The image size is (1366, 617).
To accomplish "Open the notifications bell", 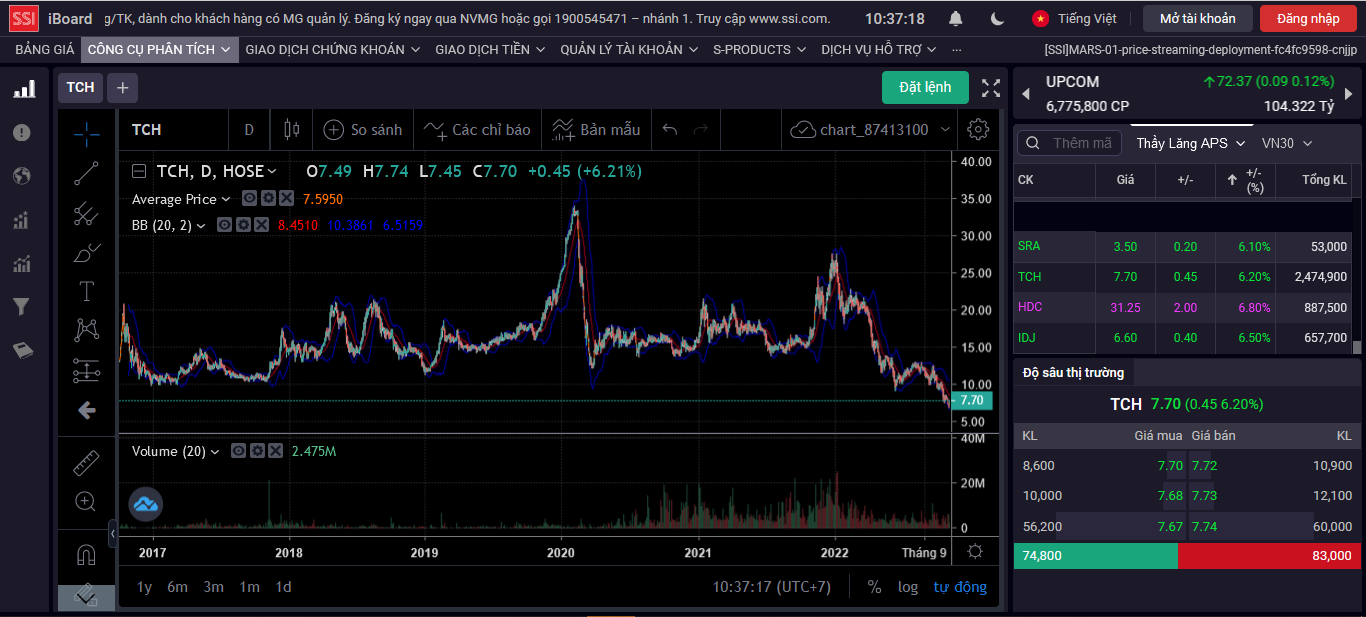I will (x=956, y=19).
